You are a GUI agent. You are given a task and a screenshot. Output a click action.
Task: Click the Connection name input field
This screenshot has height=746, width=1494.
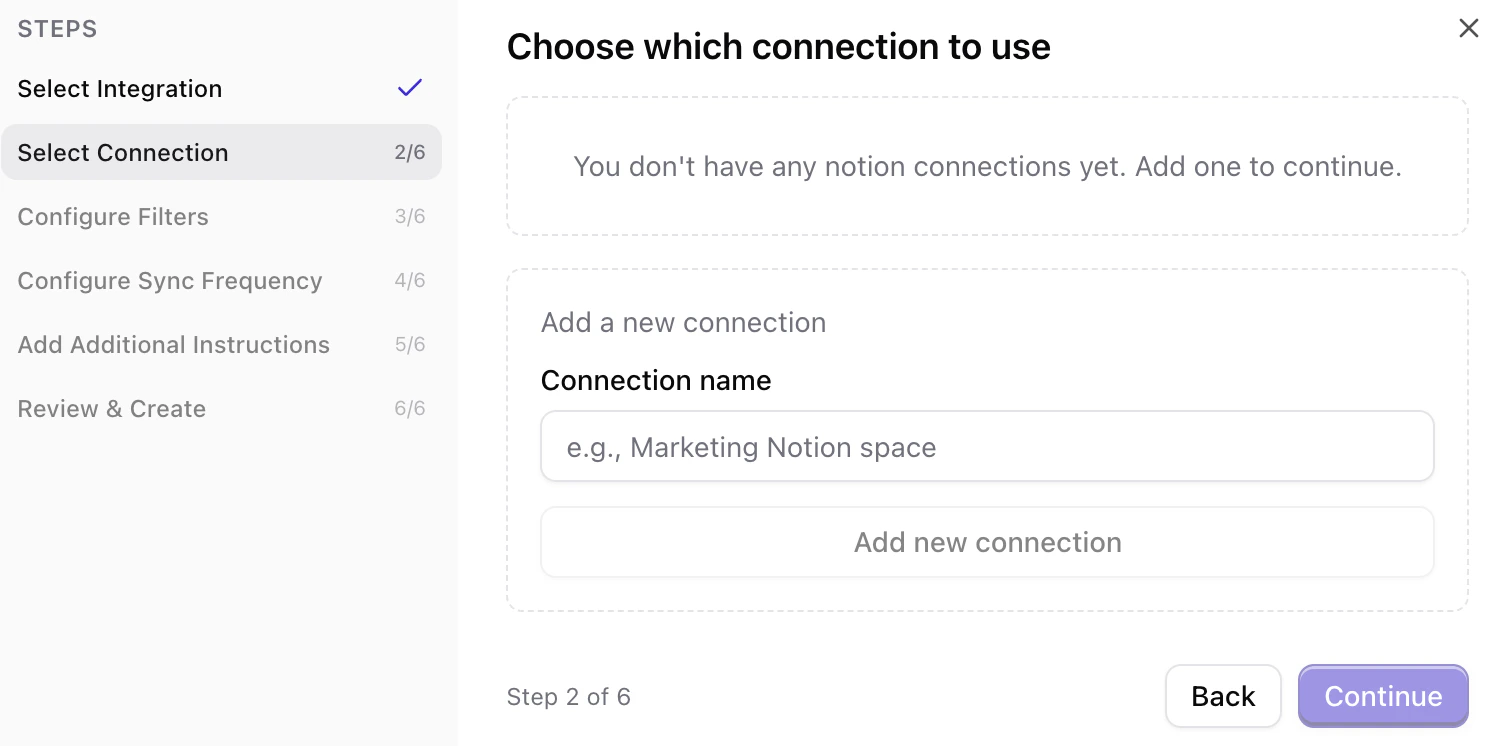pos(987,446)
